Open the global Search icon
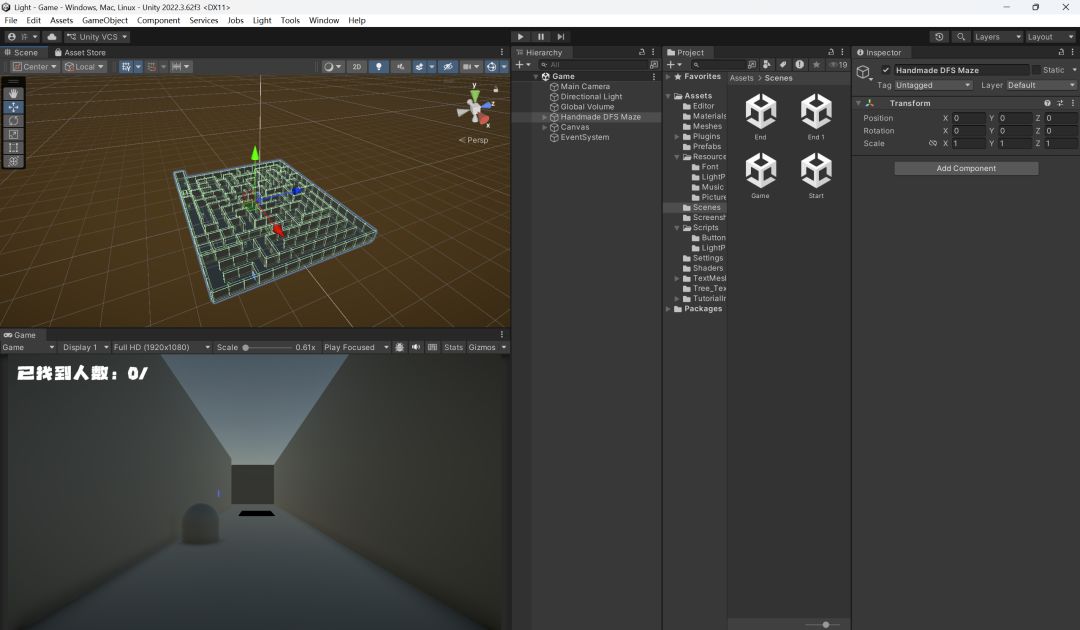The image size is (1080, 630). [x=961, y=36]
